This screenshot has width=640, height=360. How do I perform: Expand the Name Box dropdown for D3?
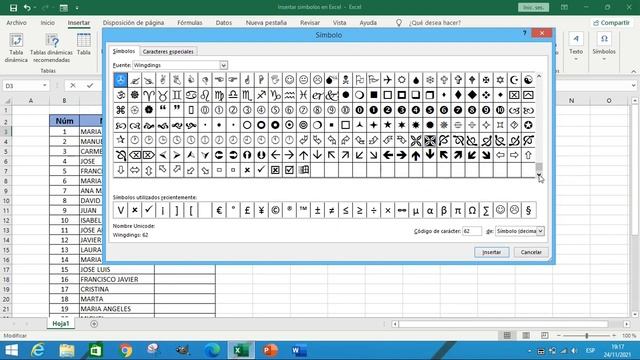click(x=44, y=85)
